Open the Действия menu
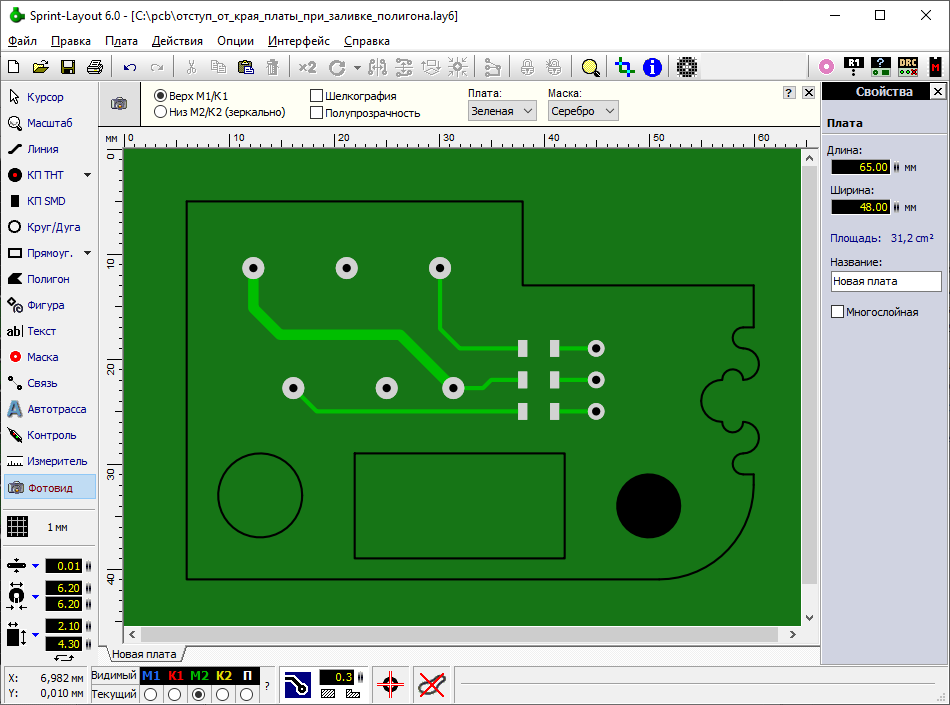This screenshot has width=950, height=705. coord(177,41)
